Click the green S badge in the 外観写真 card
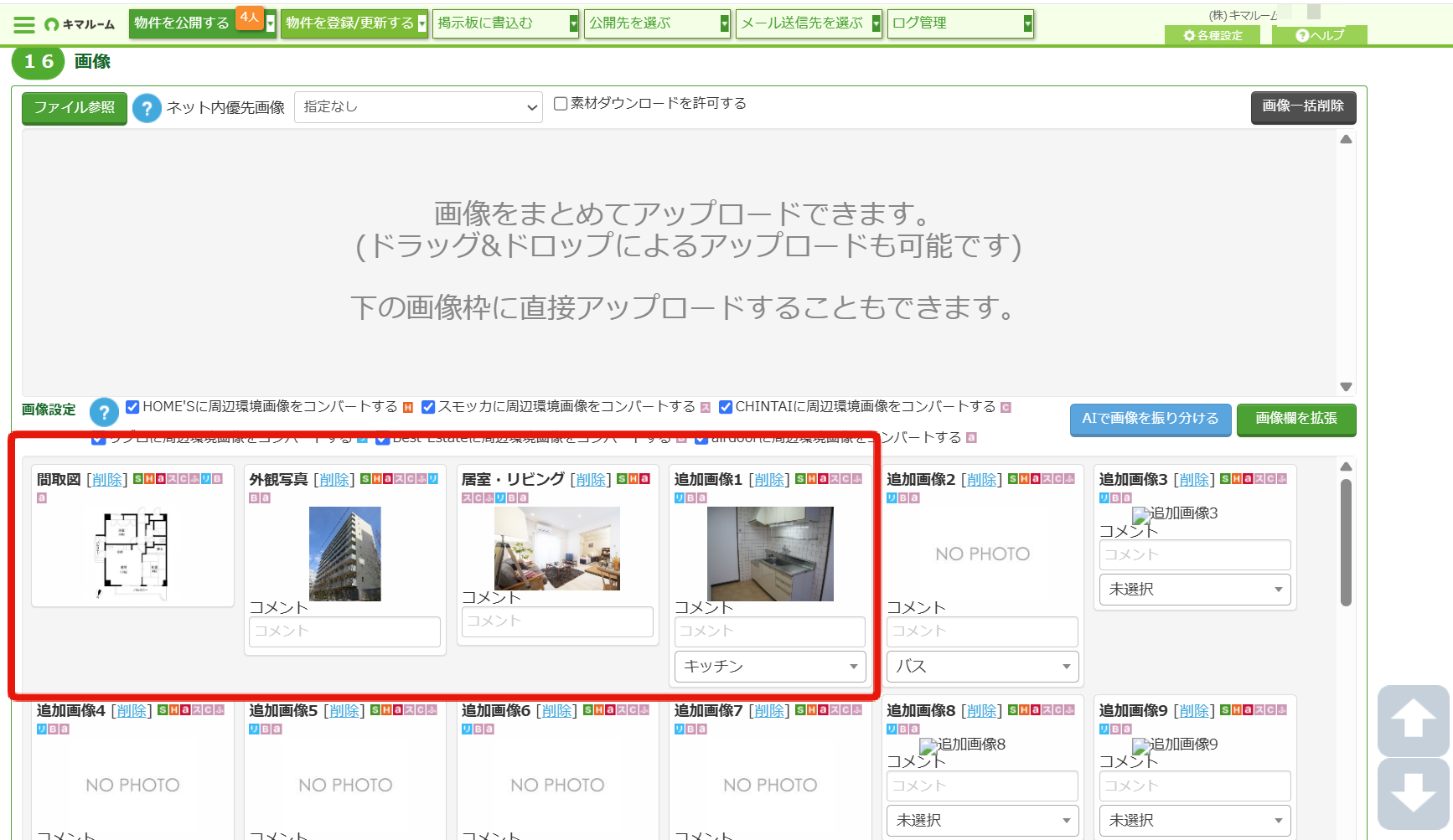This screenshot has width=1453, height=840. click(x=365, y=479)
